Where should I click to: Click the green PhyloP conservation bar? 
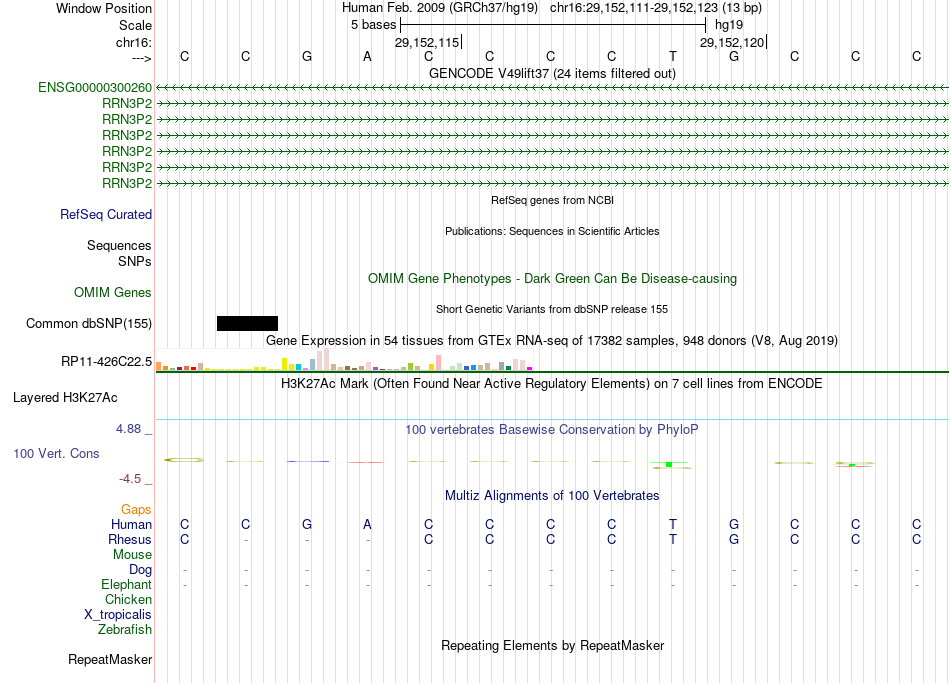(669, 464)
